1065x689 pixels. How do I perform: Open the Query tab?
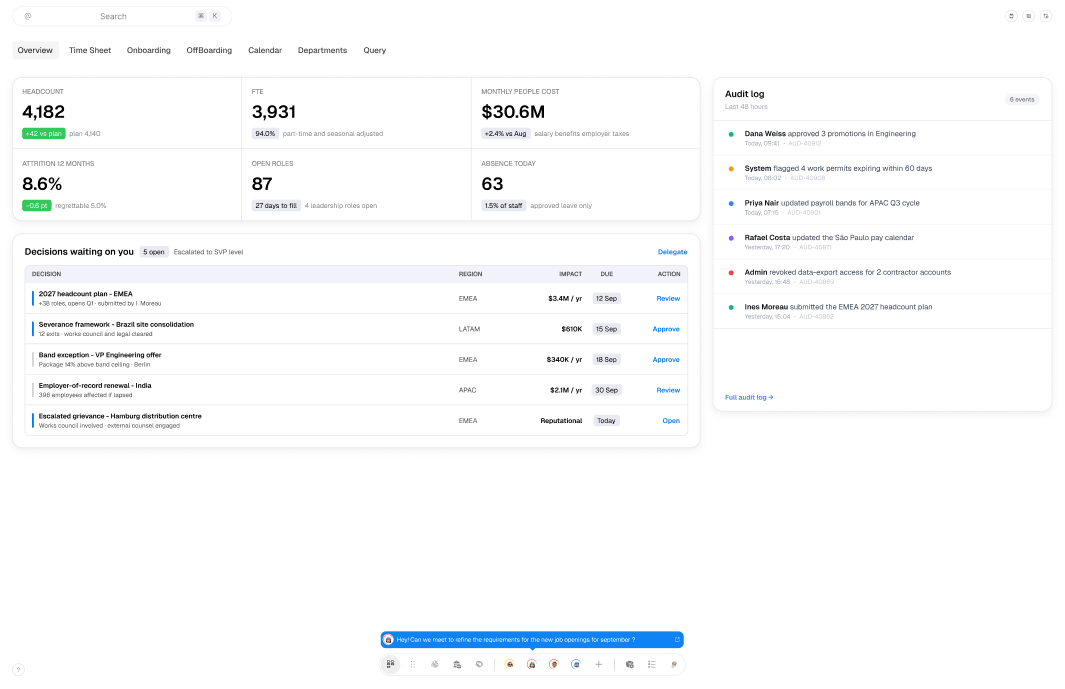[x=374, y=50]
